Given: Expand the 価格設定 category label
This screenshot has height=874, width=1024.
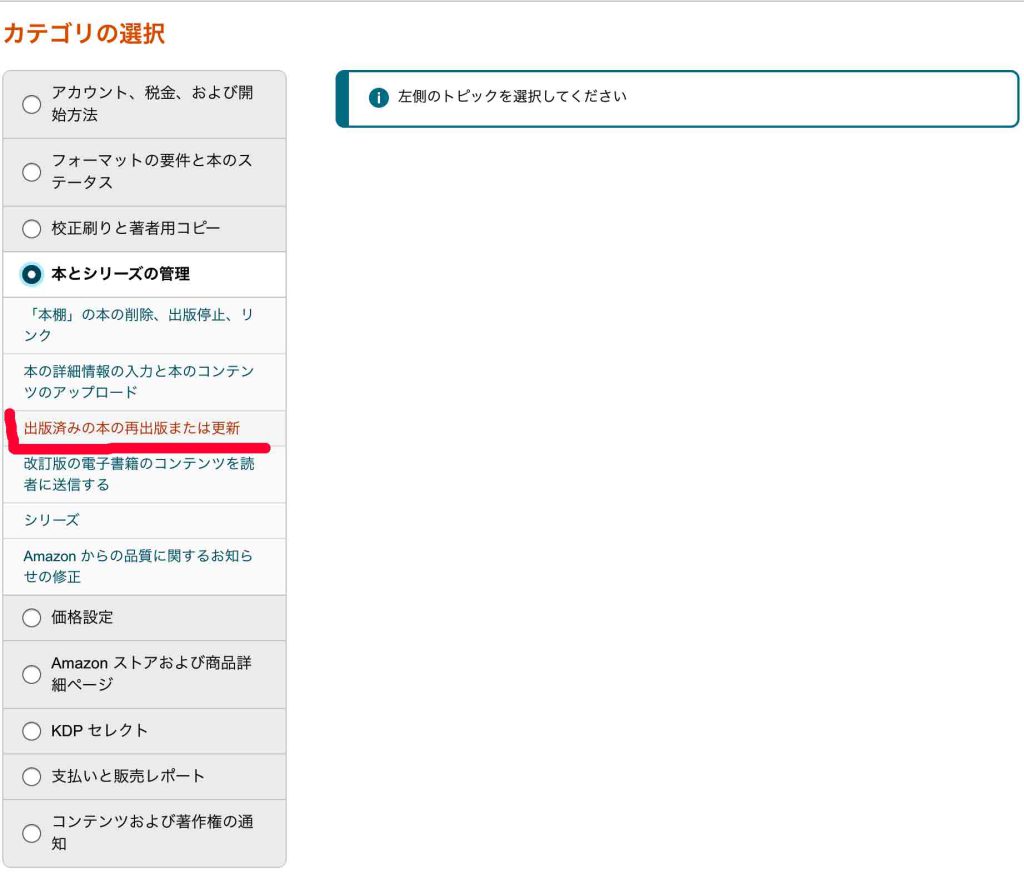Looking at the screenshot, I should 82,618.
